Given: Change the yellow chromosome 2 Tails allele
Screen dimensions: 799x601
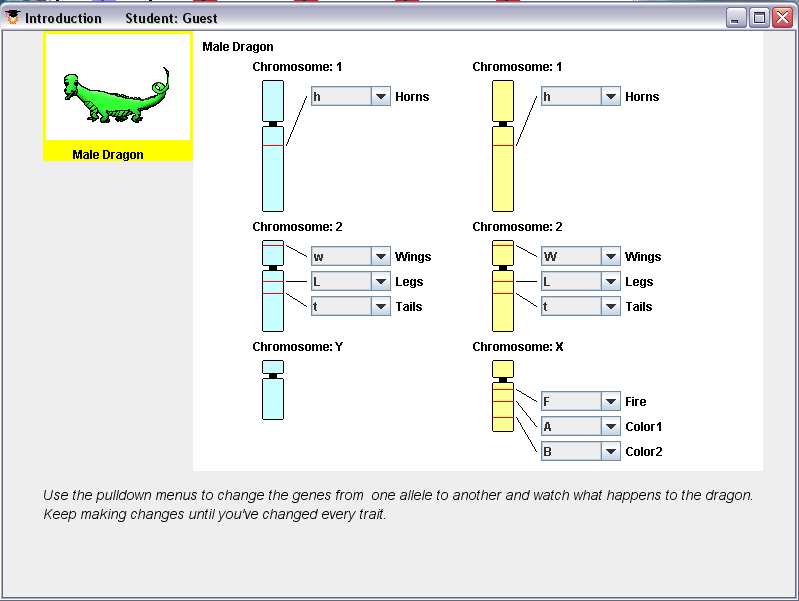Looking at the screenshot, I should [x=581, y=306].
